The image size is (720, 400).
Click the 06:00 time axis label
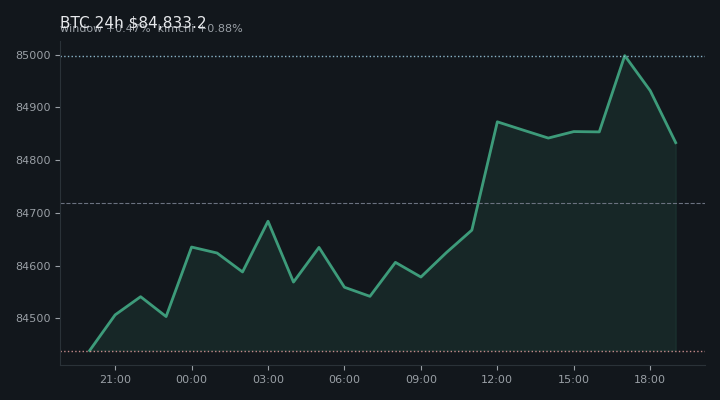click(344, 379)
